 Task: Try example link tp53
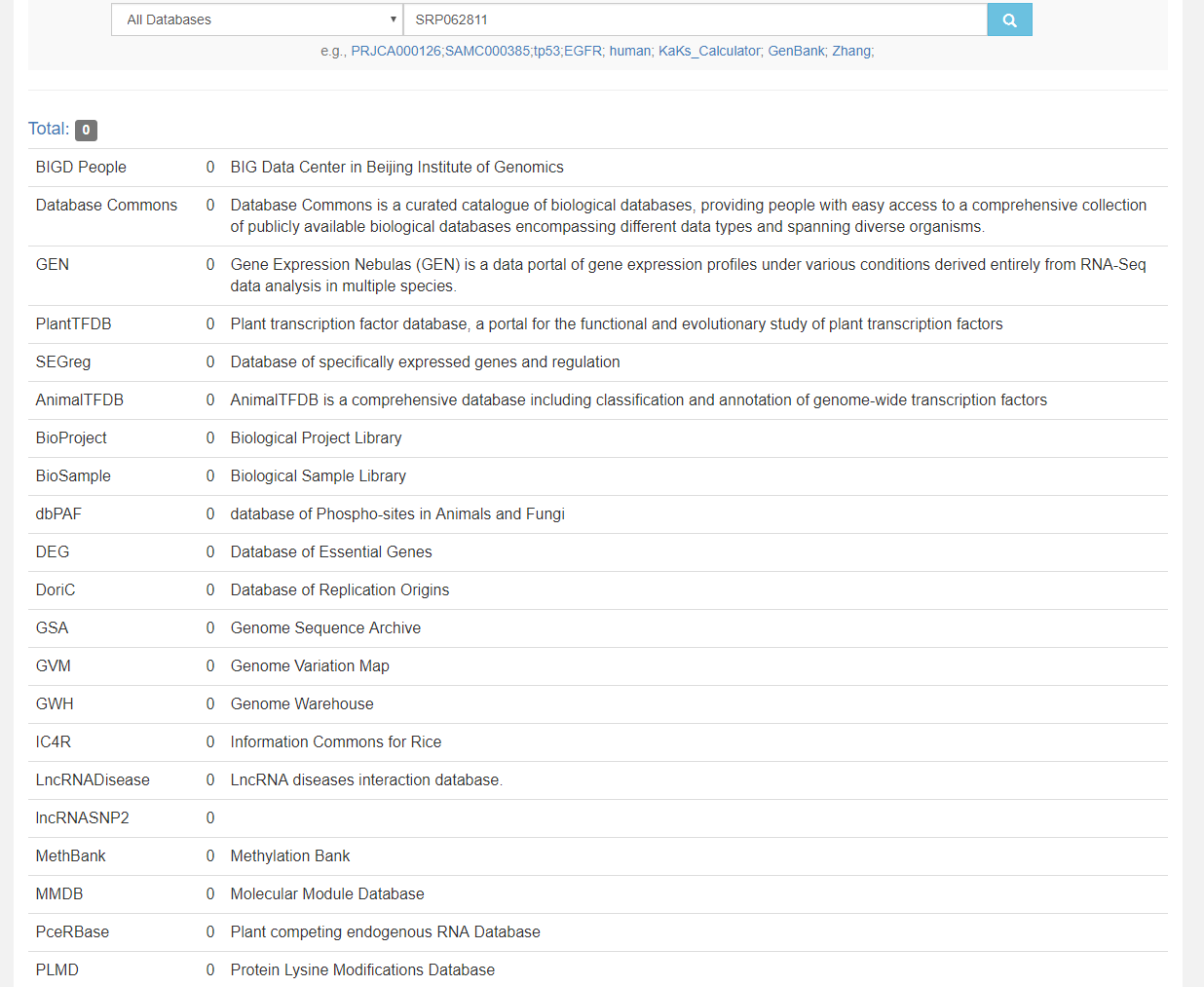(546, 51)
